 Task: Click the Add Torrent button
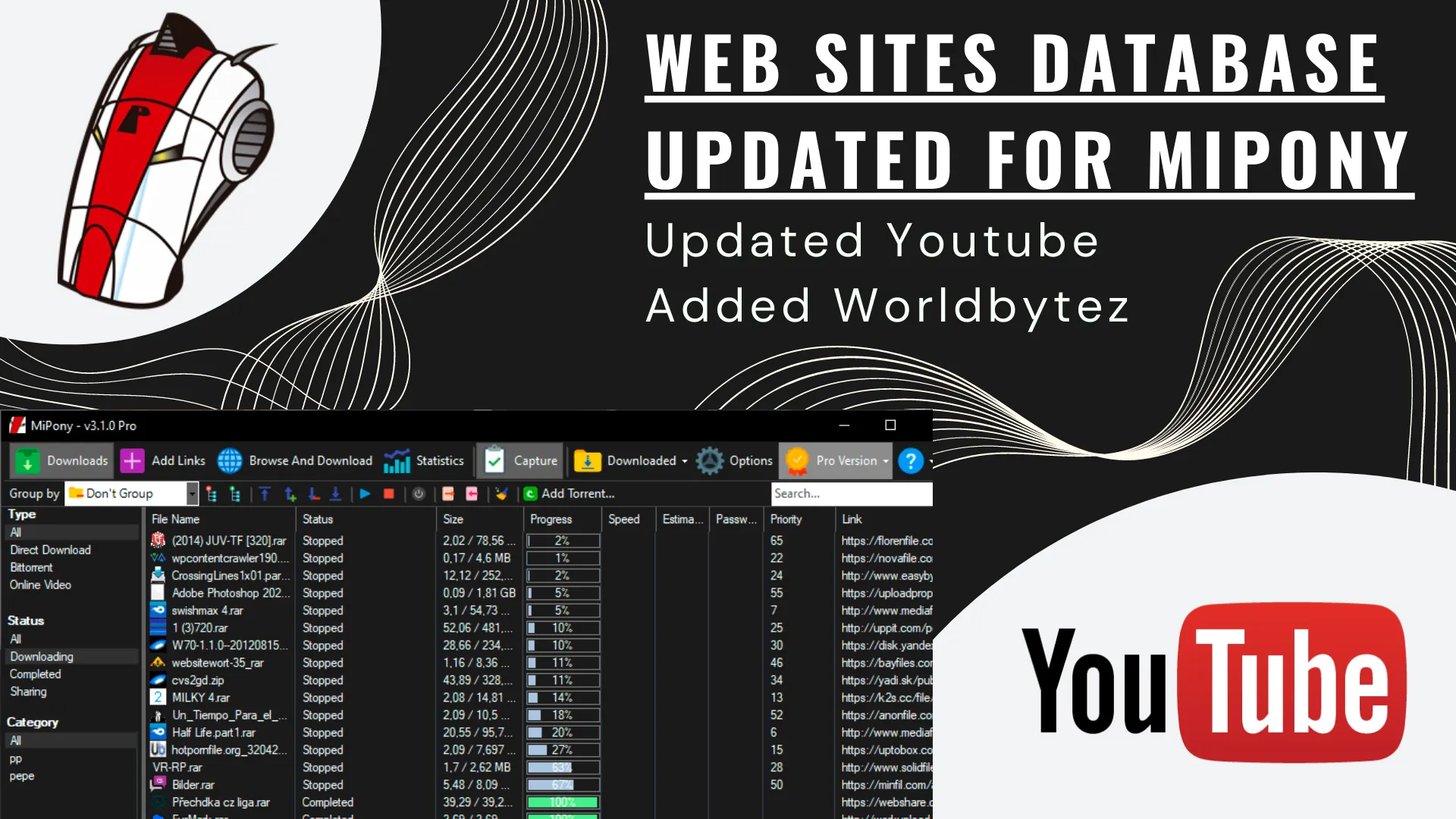click(569, 494)
